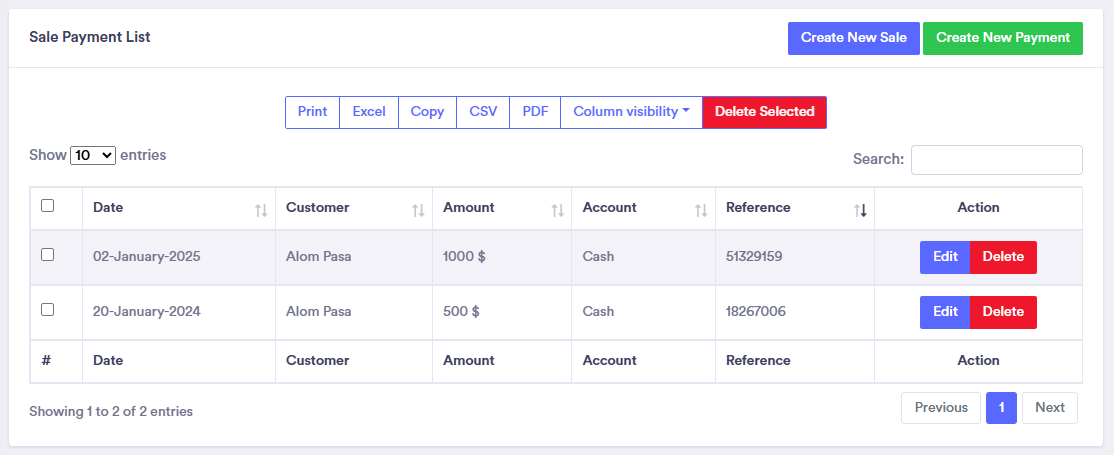Go to the Next pagination page

pyautogui.click(x=1049, y=408)
